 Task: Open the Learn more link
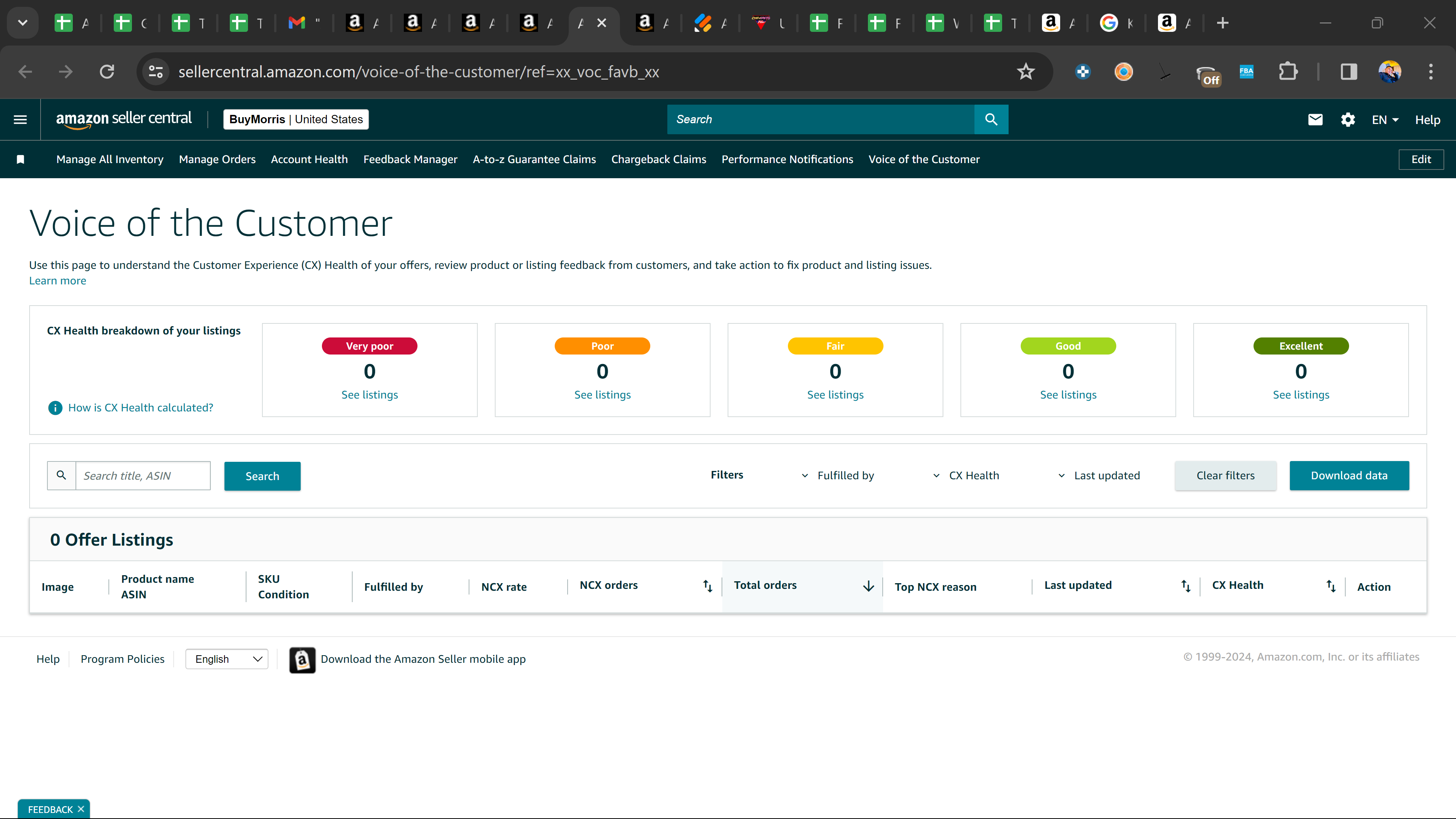pos(58,281)
